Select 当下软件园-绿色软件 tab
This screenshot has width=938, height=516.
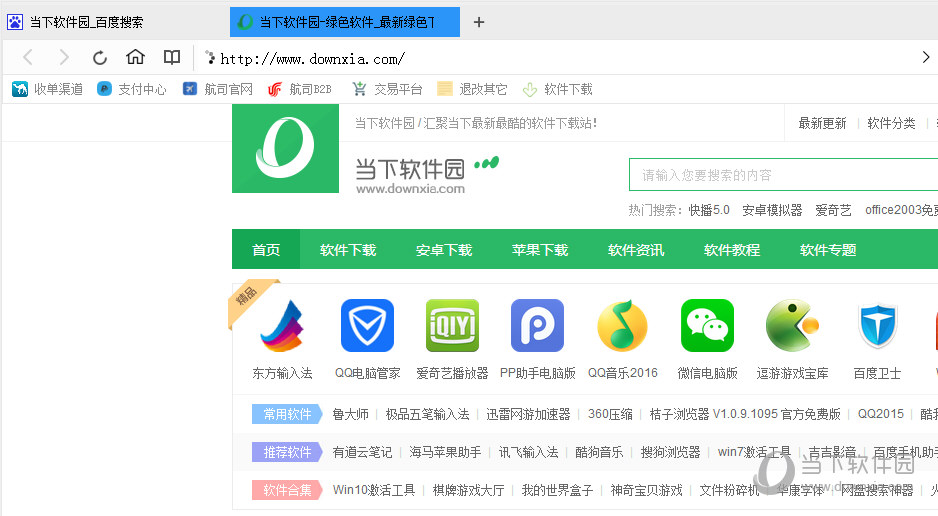tap(345, 22)
